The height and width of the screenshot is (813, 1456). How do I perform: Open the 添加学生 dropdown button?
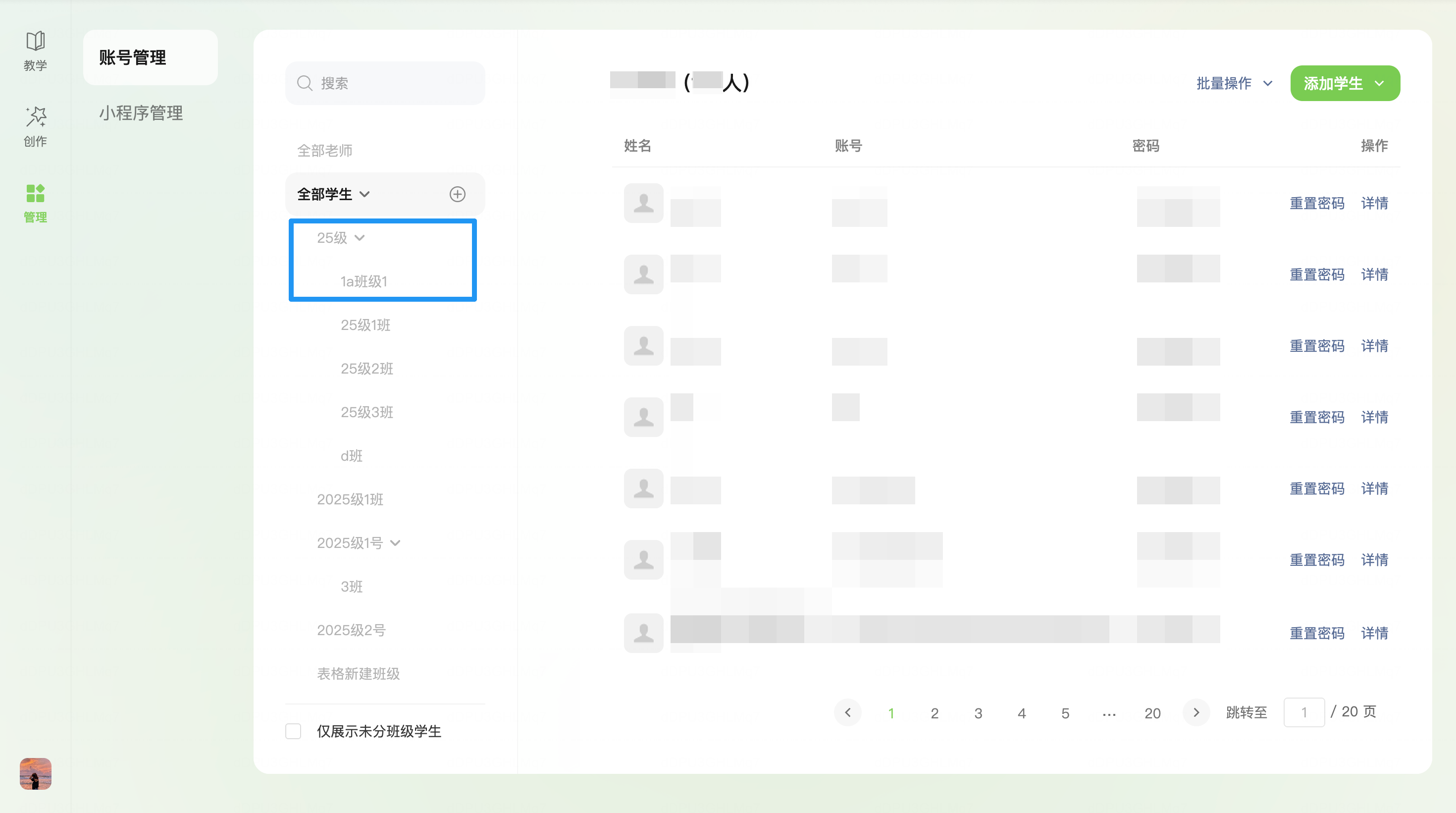[1345, 84]
